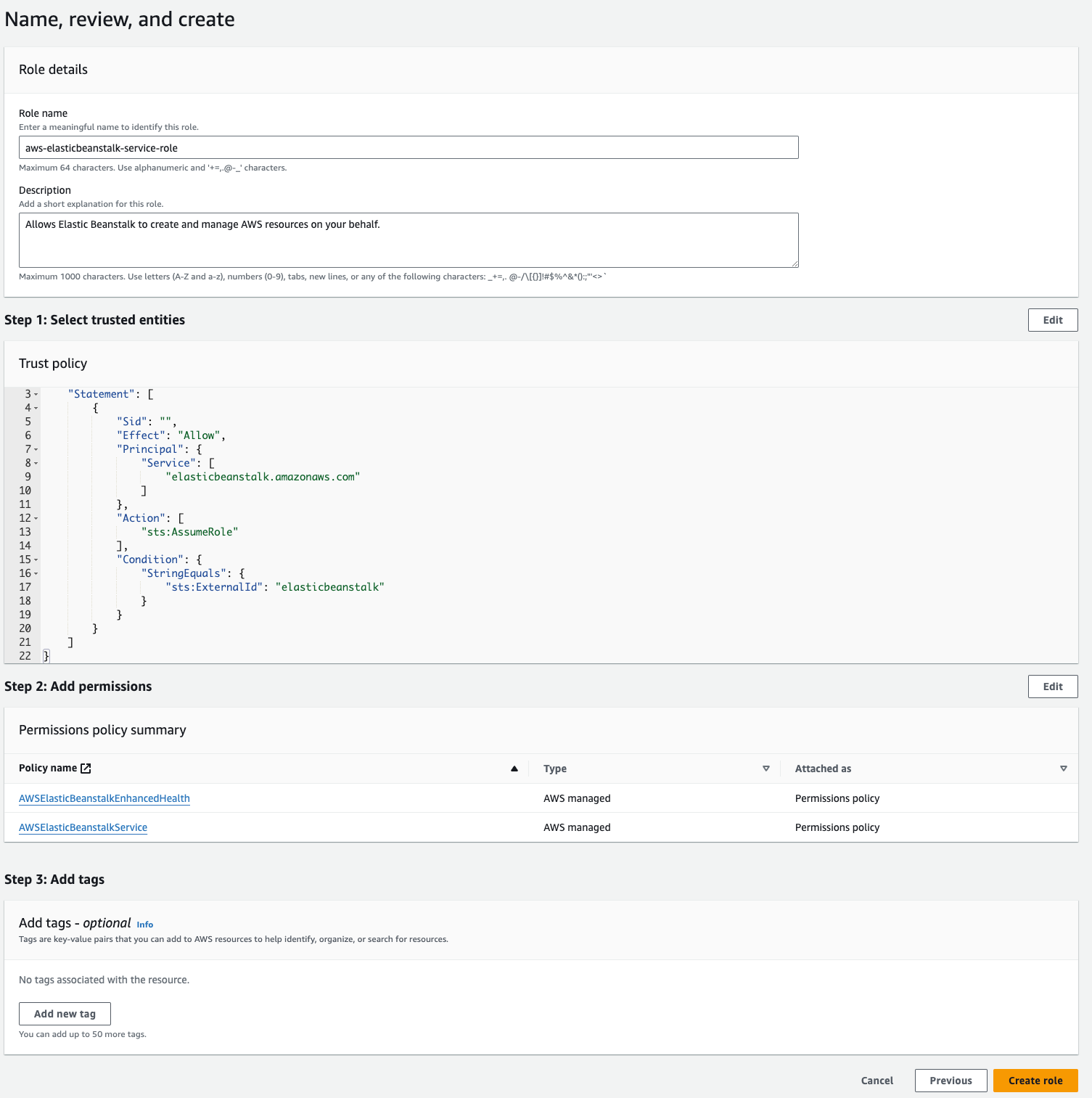Collapse the StringEquals block on line 16
The image size is (1092, 1098).
(36, 574)
